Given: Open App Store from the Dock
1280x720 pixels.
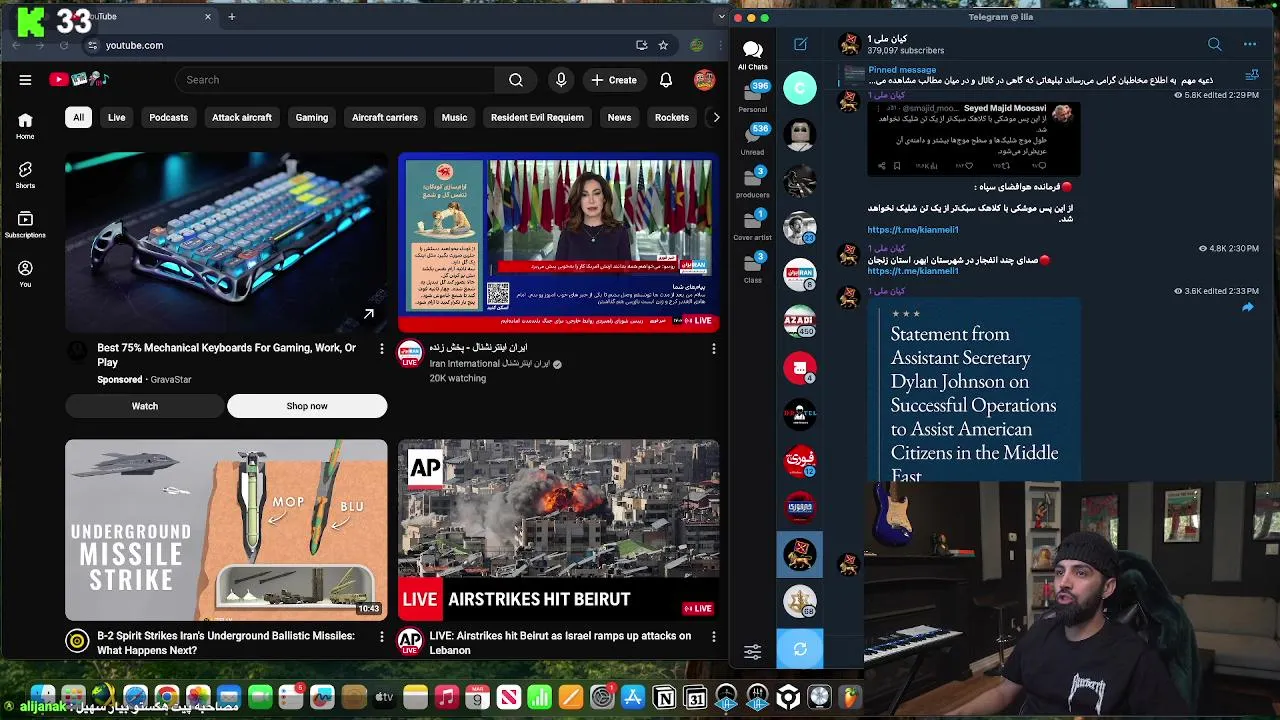Looking at the screenshot, I should [633, 697].
